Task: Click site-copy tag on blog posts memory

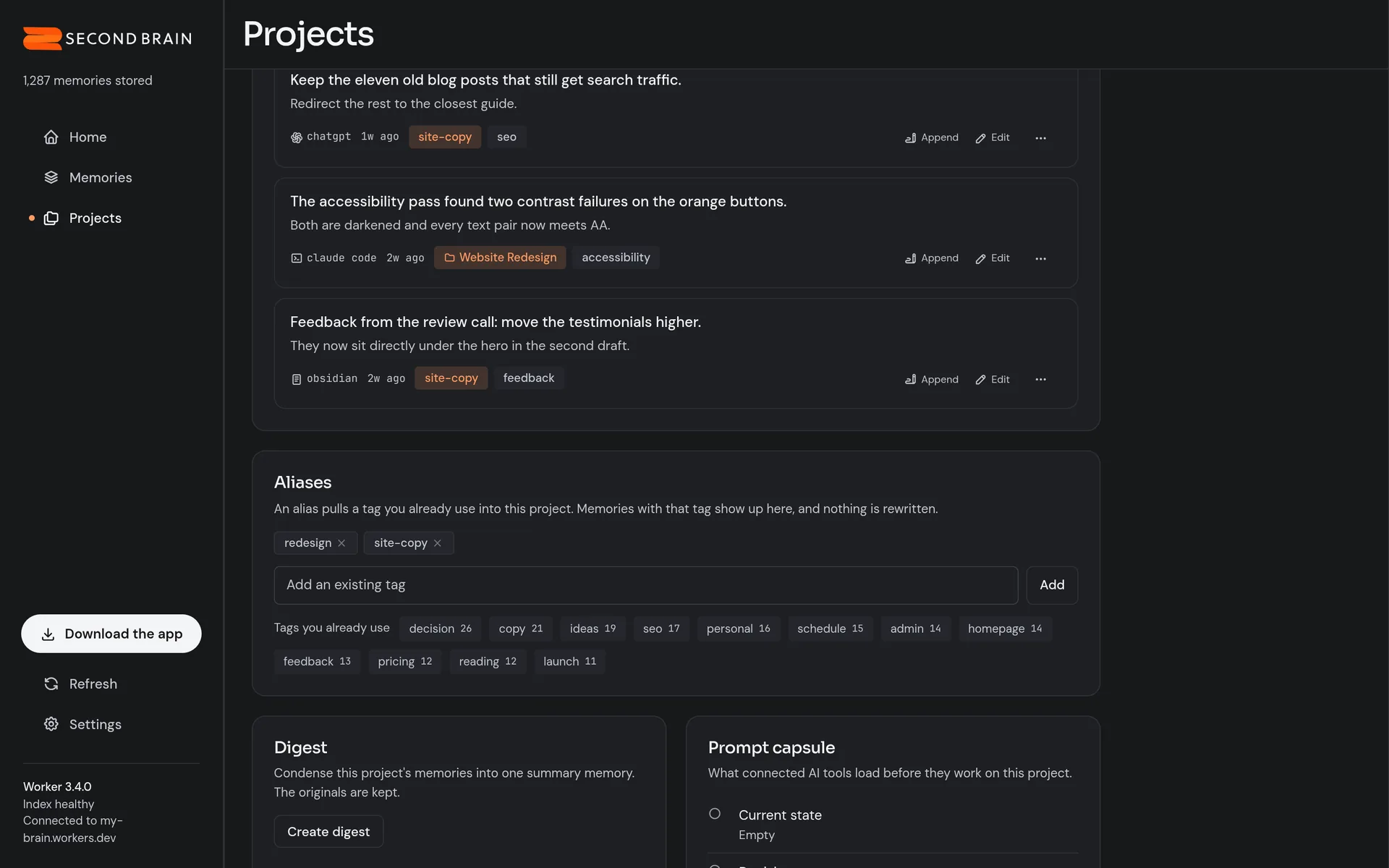Action: point(445,137)
